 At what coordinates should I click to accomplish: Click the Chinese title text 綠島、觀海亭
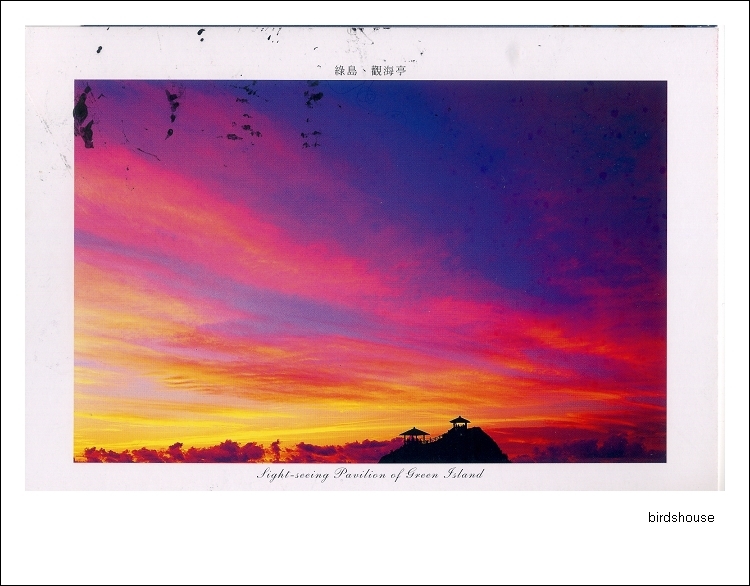pyautogui.click(x=370, y=71)
